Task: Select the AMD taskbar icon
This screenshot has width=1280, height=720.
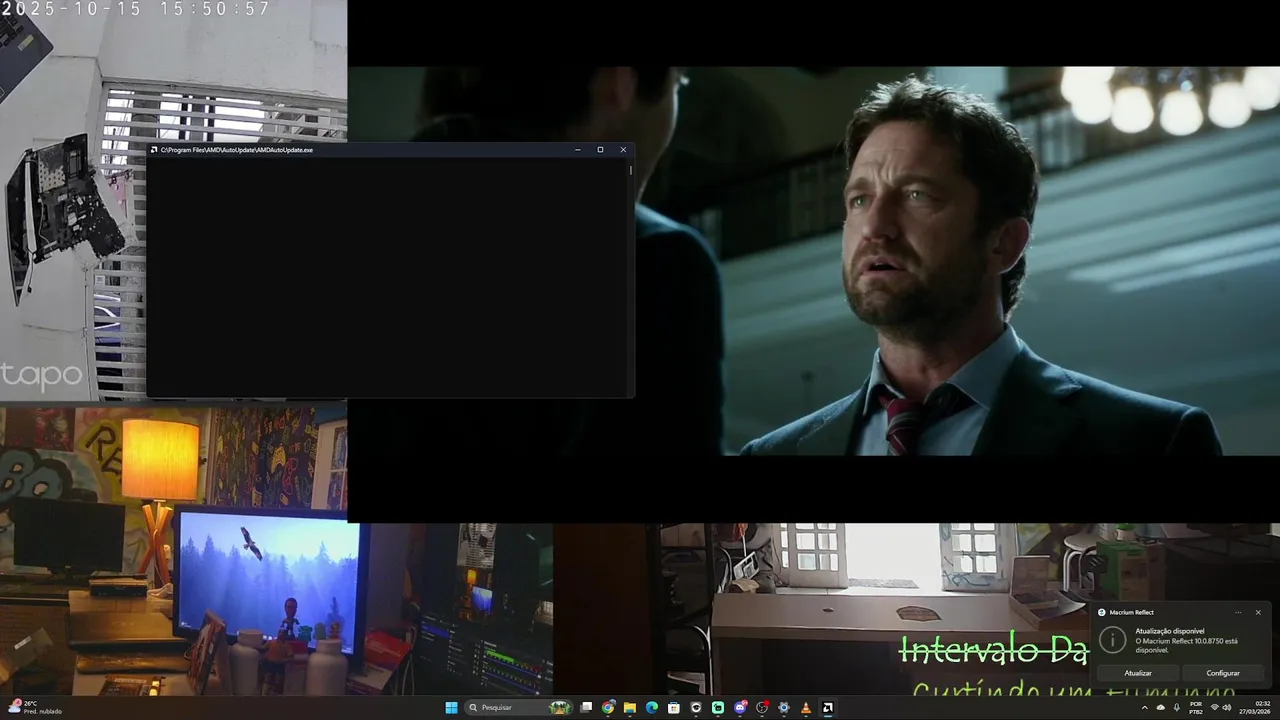Action: (x=828, y=708)
